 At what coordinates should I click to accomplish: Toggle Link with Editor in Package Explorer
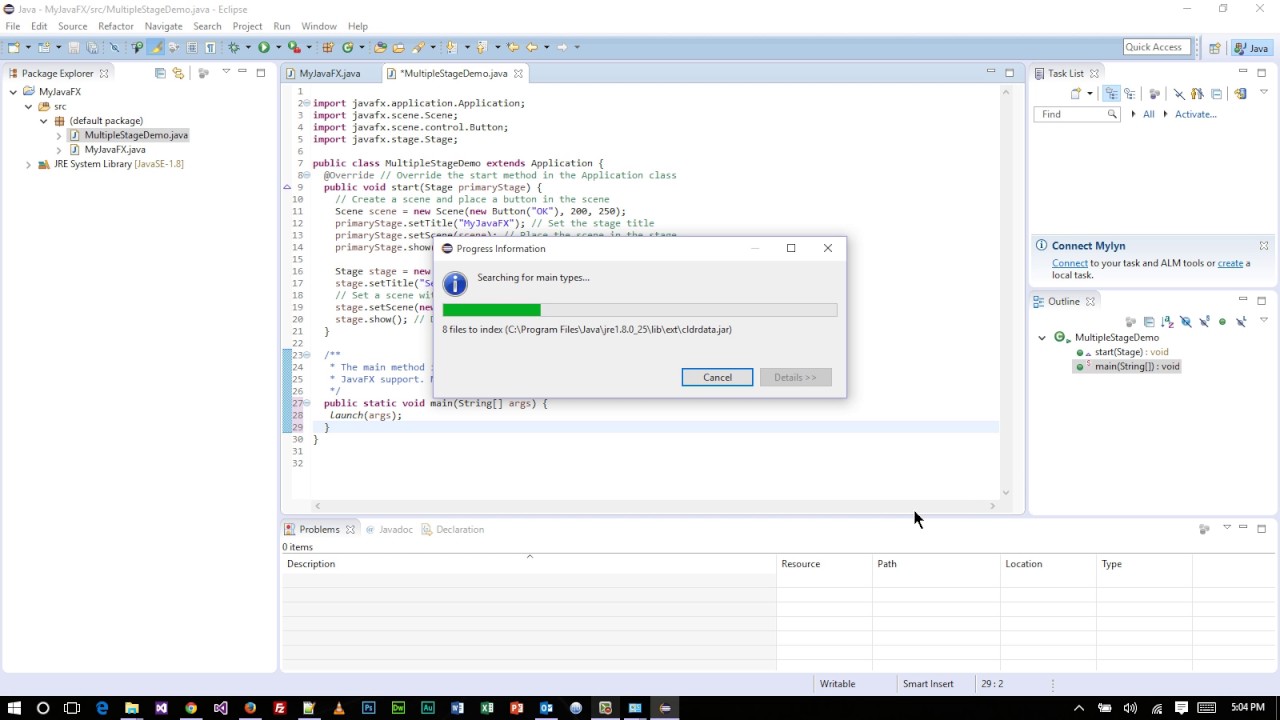(x=178, y=73)
